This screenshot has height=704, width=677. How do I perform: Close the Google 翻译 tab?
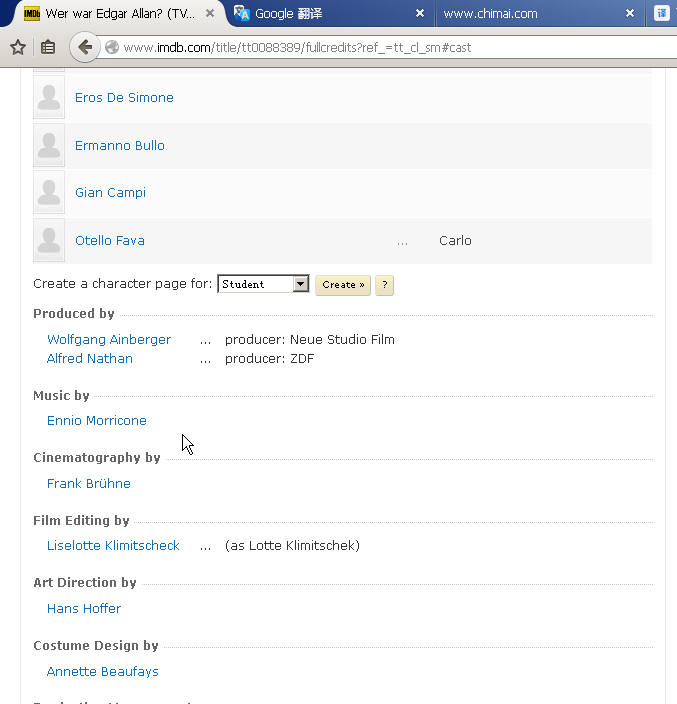420,13
